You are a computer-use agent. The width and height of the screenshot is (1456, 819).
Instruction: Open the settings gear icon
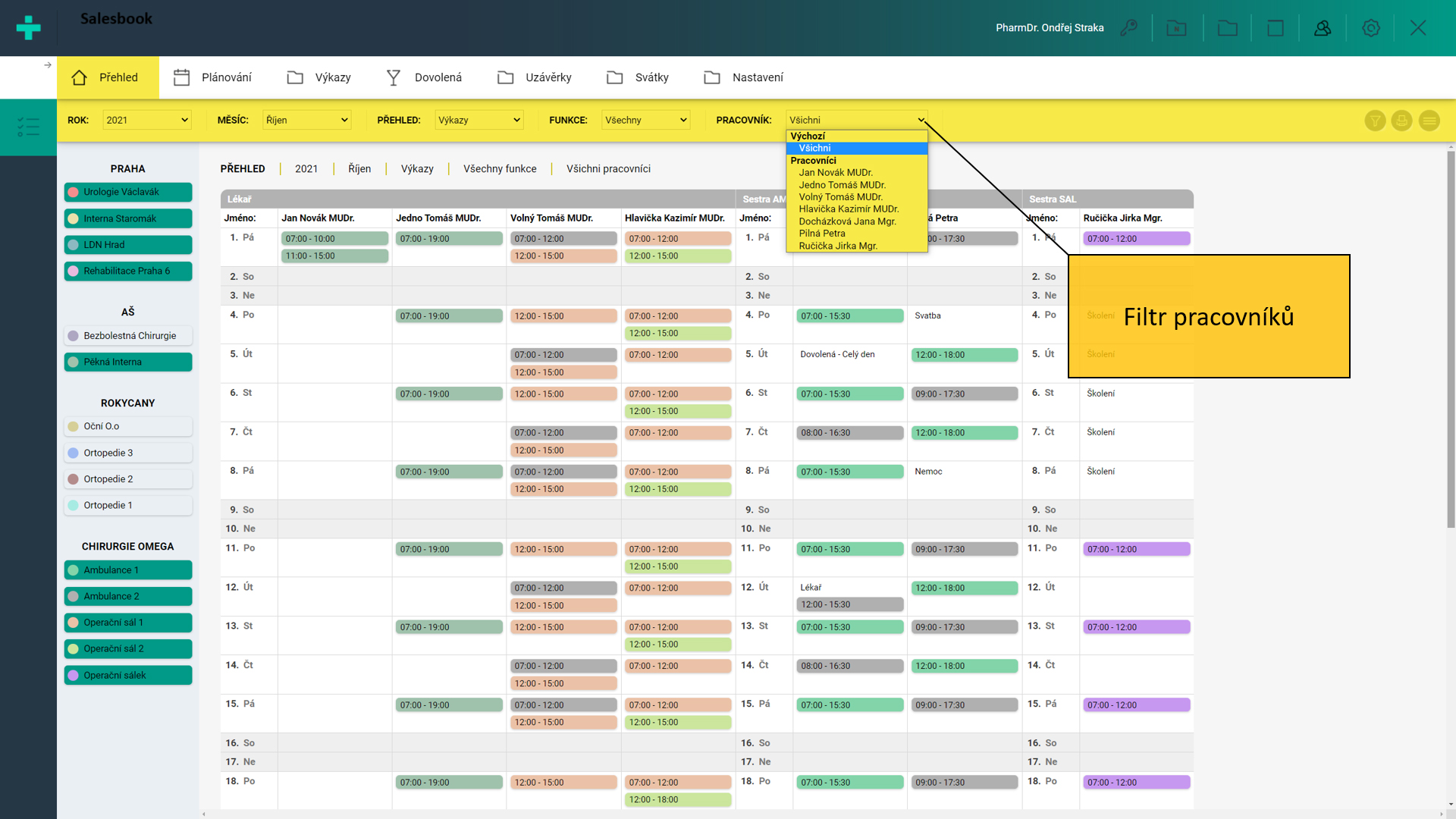1370,28
